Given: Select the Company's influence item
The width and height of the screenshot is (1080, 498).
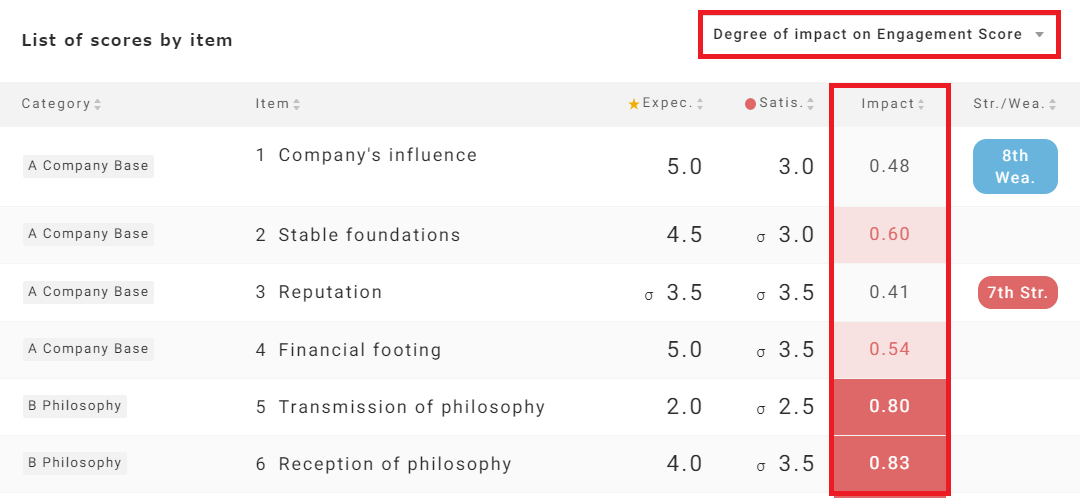Looking at the screenshot, I should 377,155.
